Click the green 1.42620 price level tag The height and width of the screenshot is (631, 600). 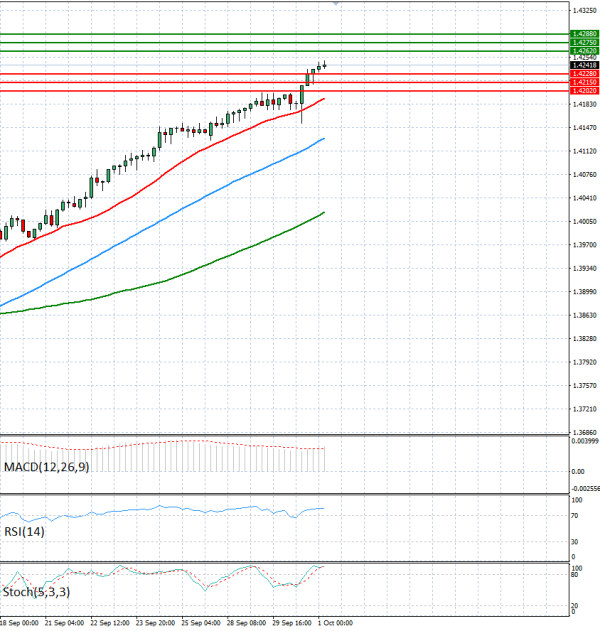tap(585, 51)
